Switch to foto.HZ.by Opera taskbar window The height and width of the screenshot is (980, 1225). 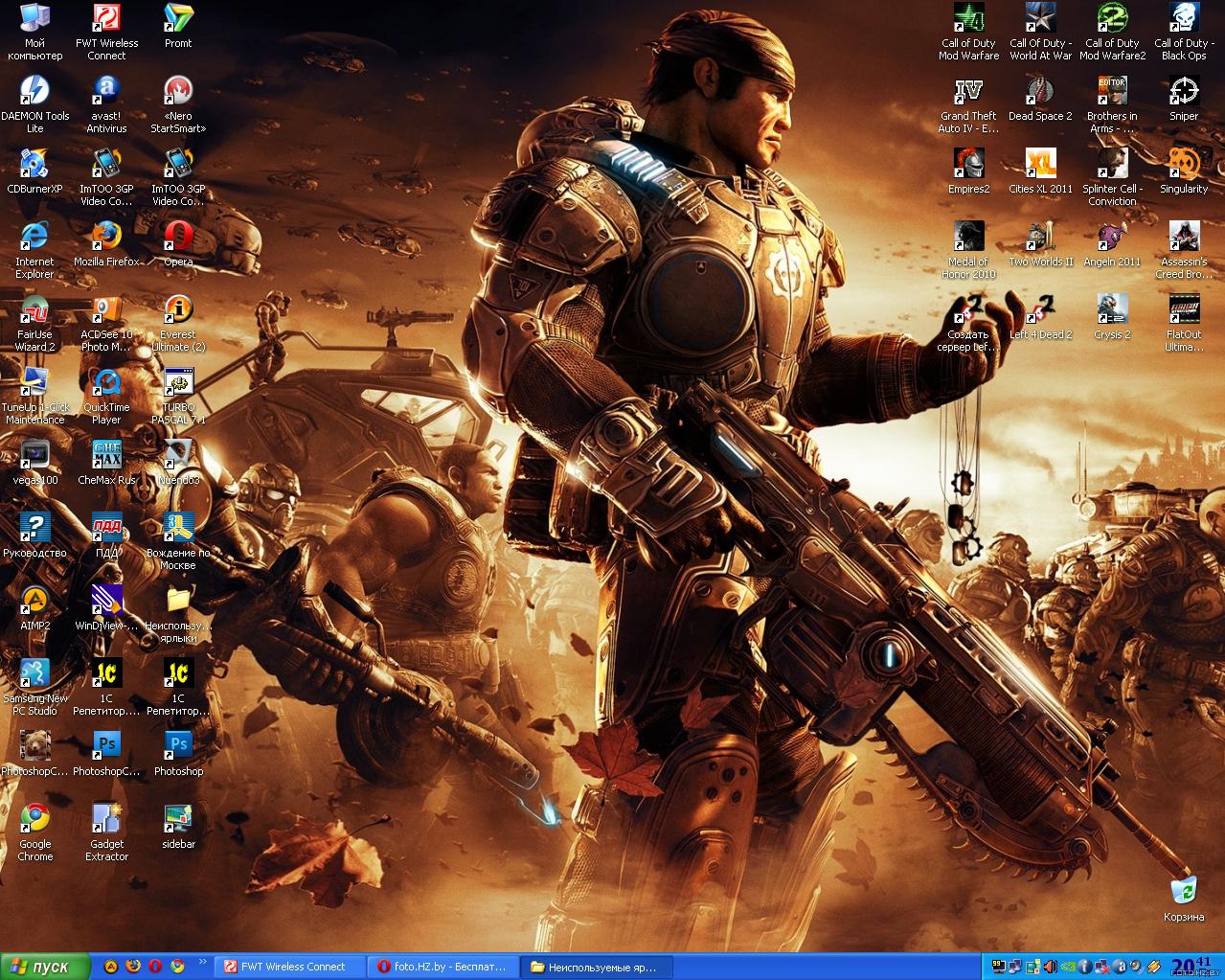[x=444, y=967]
